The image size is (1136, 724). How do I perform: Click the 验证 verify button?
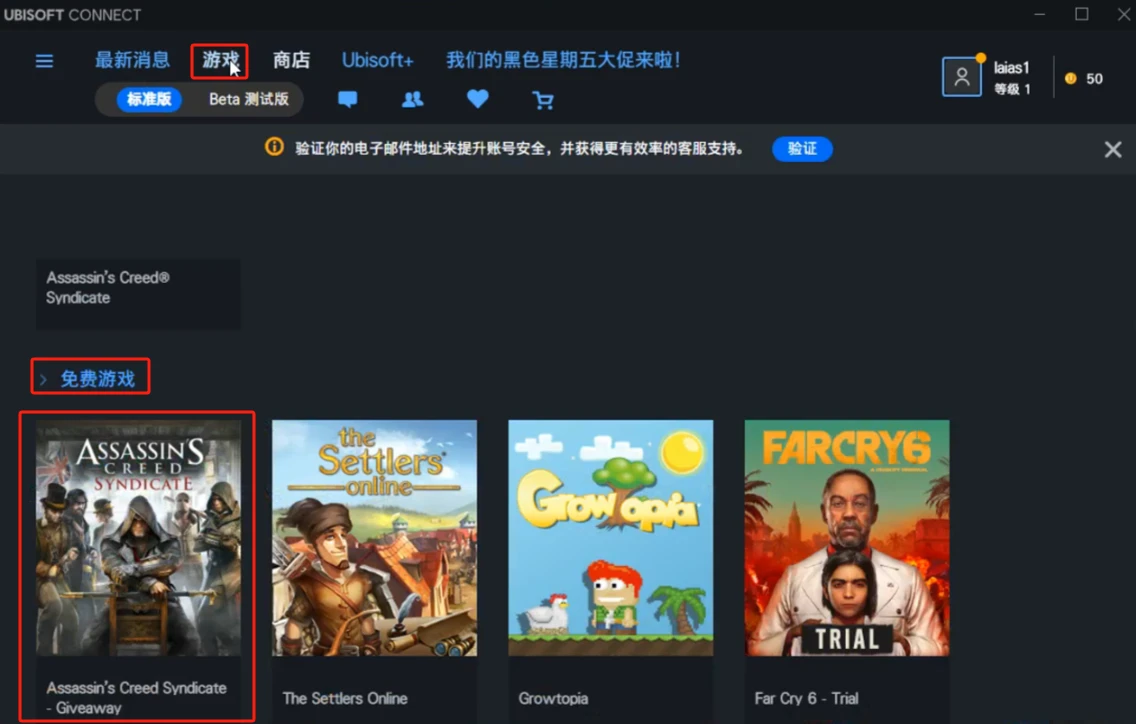(x=802, y=149)
